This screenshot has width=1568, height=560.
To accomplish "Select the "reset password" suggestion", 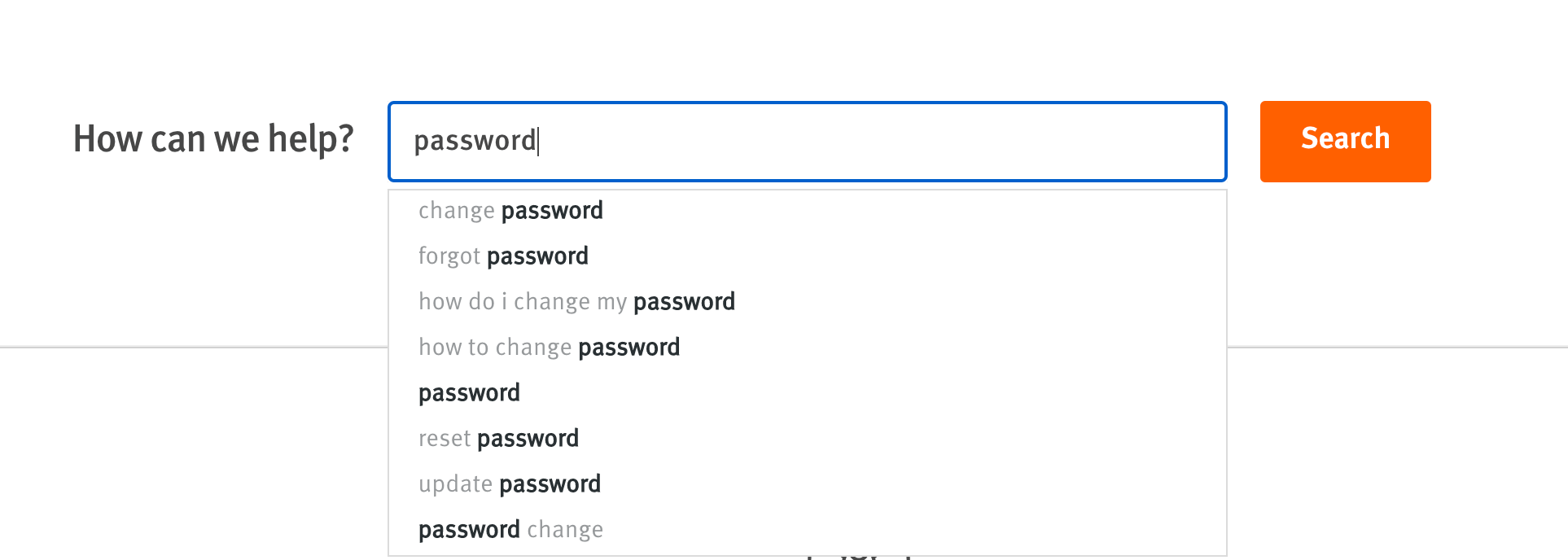I will point(498,439).
